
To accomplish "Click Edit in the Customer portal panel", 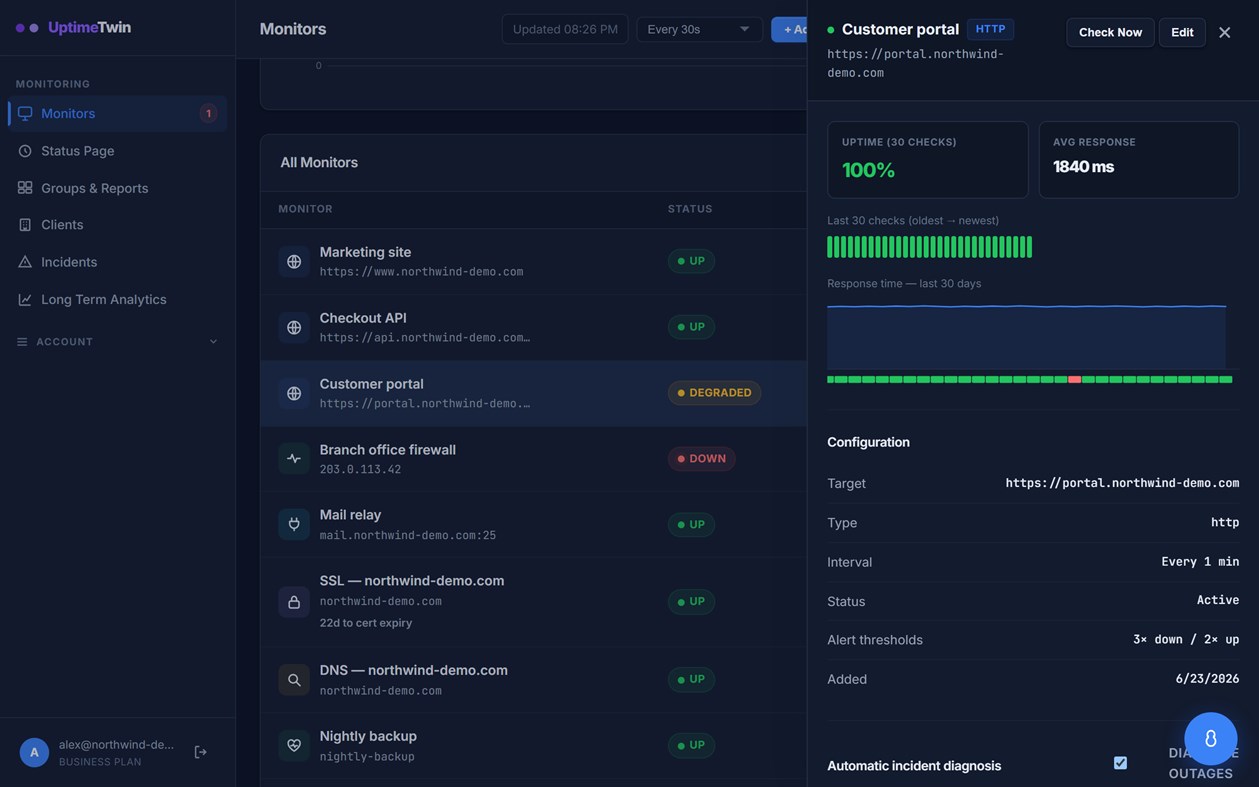I will 1182,32.
